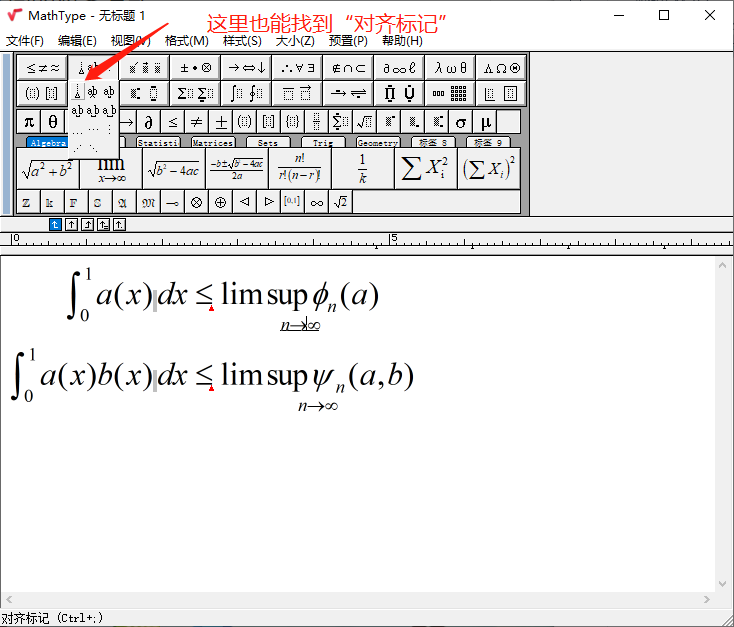Insert the plus-minus sign from the small bar

(x=220, y=122)
